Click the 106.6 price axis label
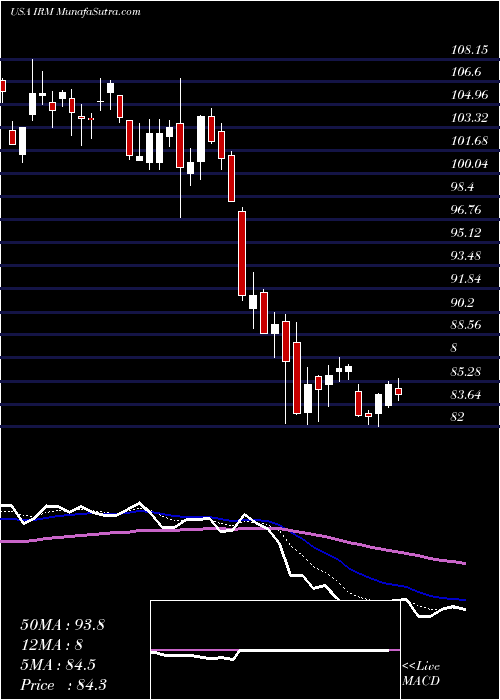The width and height of the screenshot is (500, 700). [x=466, y=72]
